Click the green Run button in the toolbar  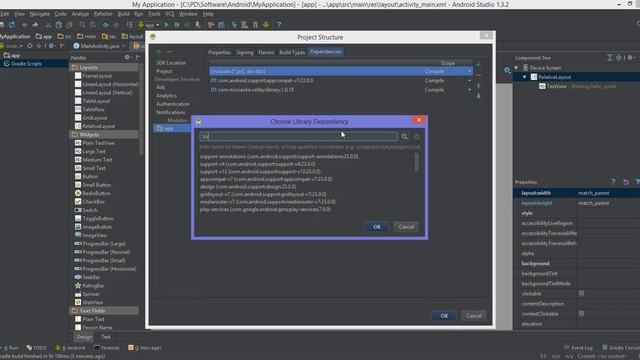click(166, 25)
